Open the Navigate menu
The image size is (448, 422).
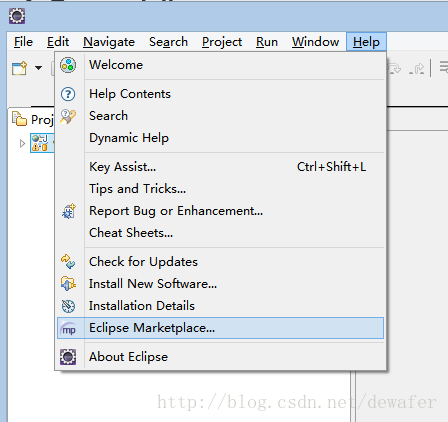(109, 42)
